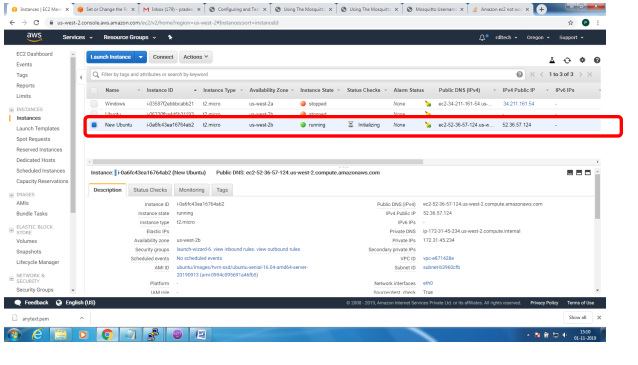Check the Windows instance checkbox
638x365 pixels.
coord(94,104)
